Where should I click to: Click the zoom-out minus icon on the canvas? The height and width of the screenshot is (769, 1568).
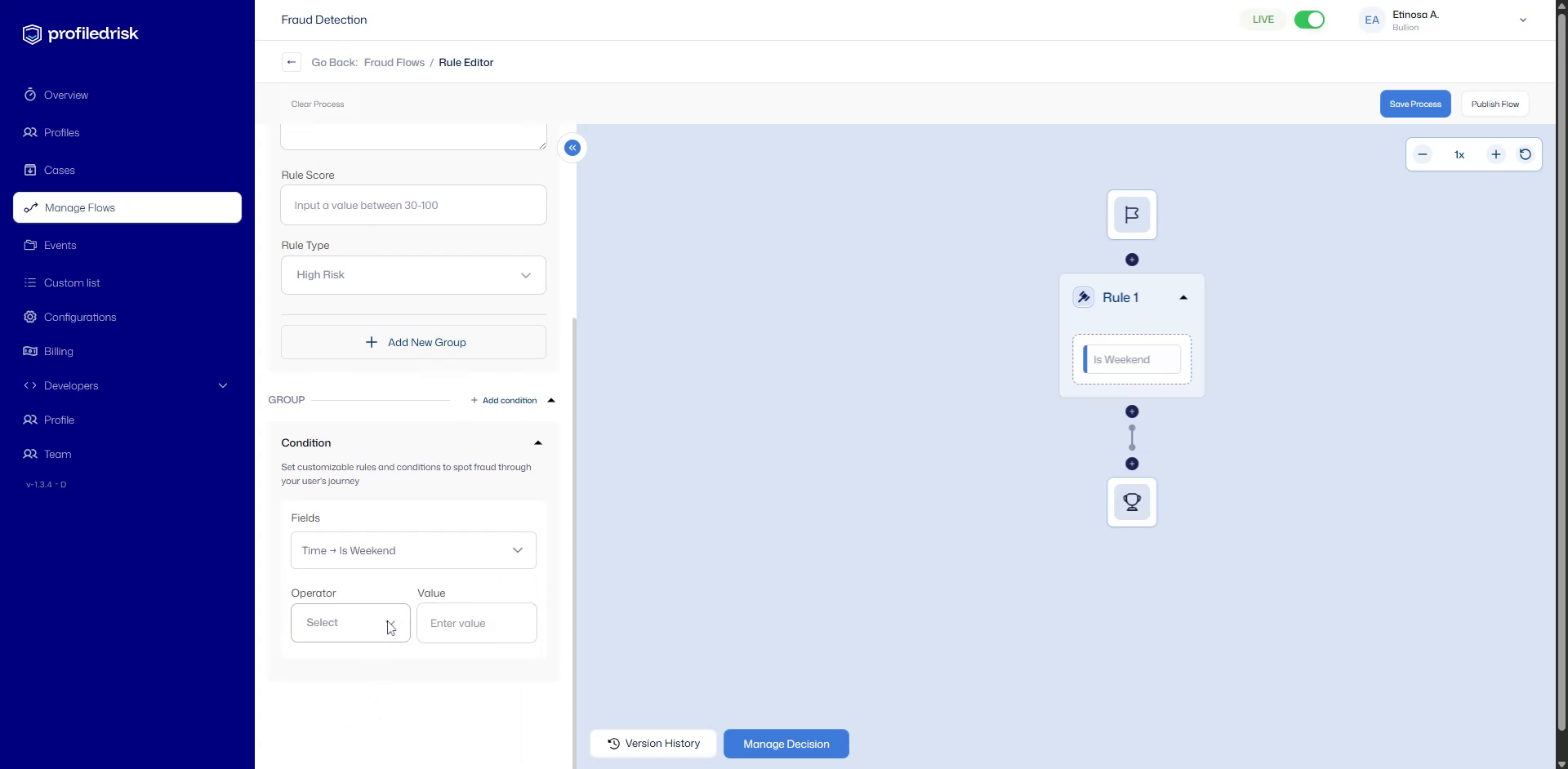tap(1423, 154)
